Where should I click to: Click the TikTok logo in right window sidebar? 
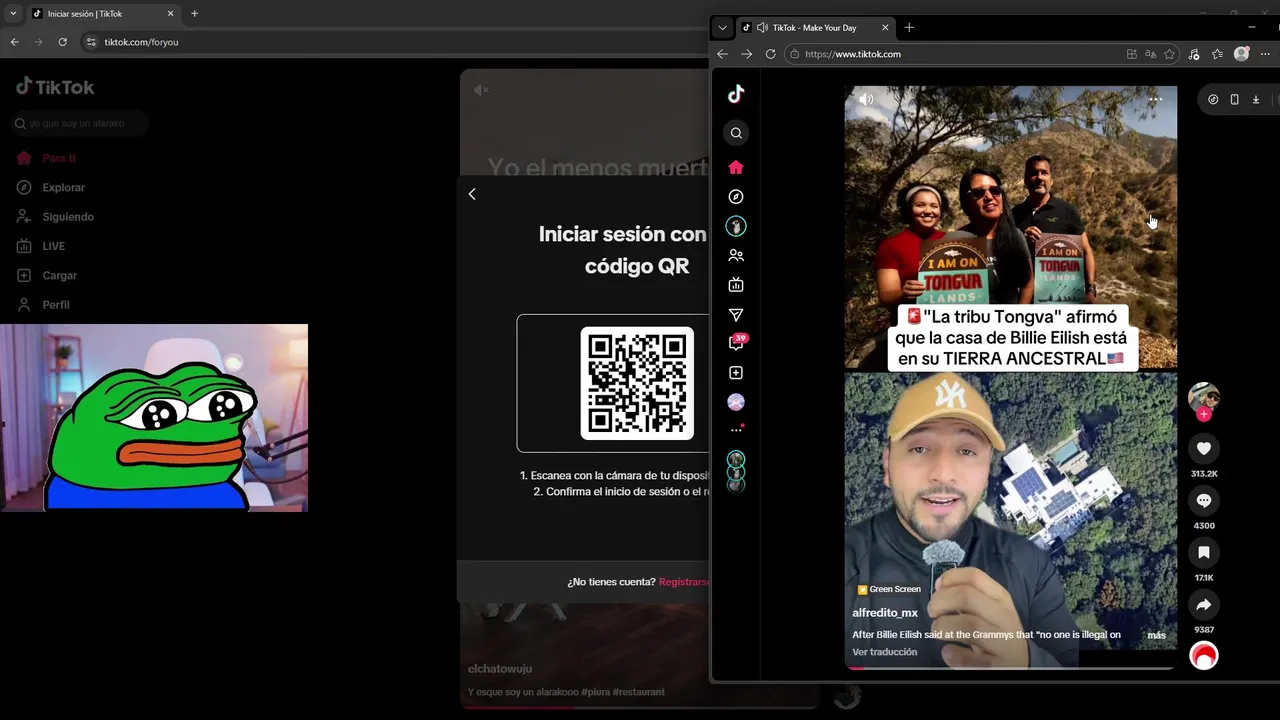[736, 94]
